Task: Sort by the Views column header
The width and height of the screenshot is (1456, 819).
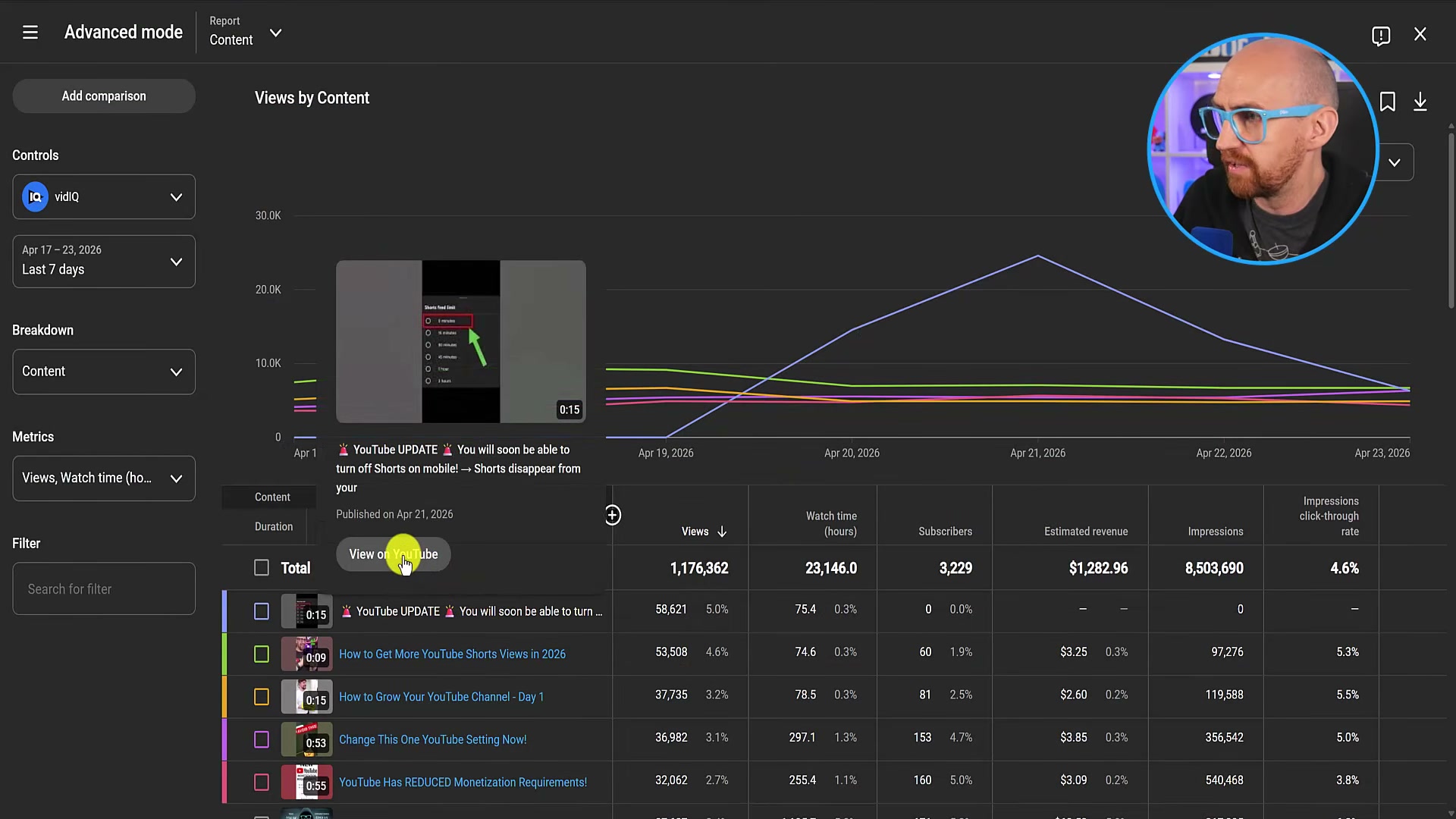Action: click(695, 532)
